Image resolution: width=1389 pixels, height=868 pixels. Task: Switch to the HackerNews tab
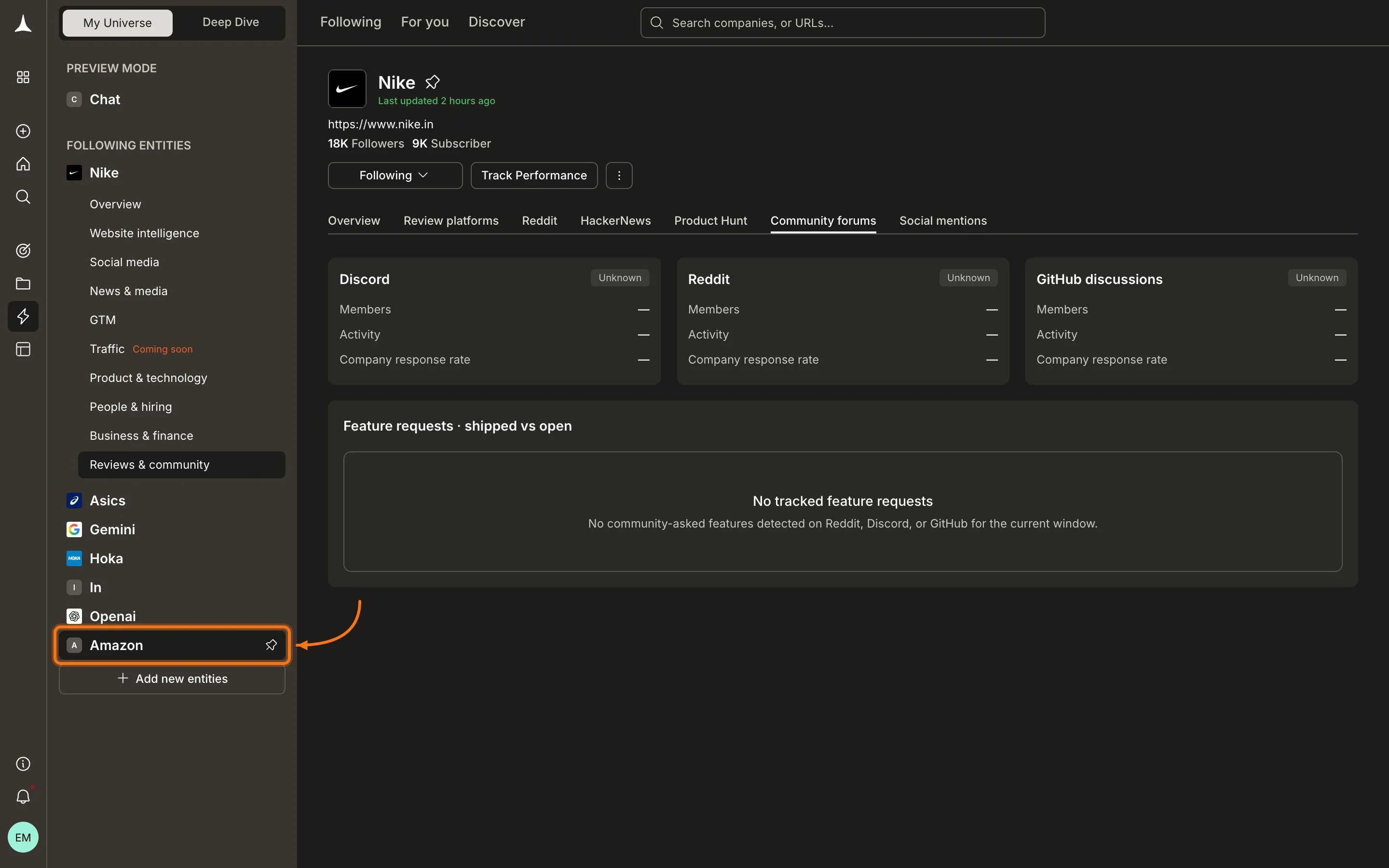pyautogui.click(x=615, y=220)
